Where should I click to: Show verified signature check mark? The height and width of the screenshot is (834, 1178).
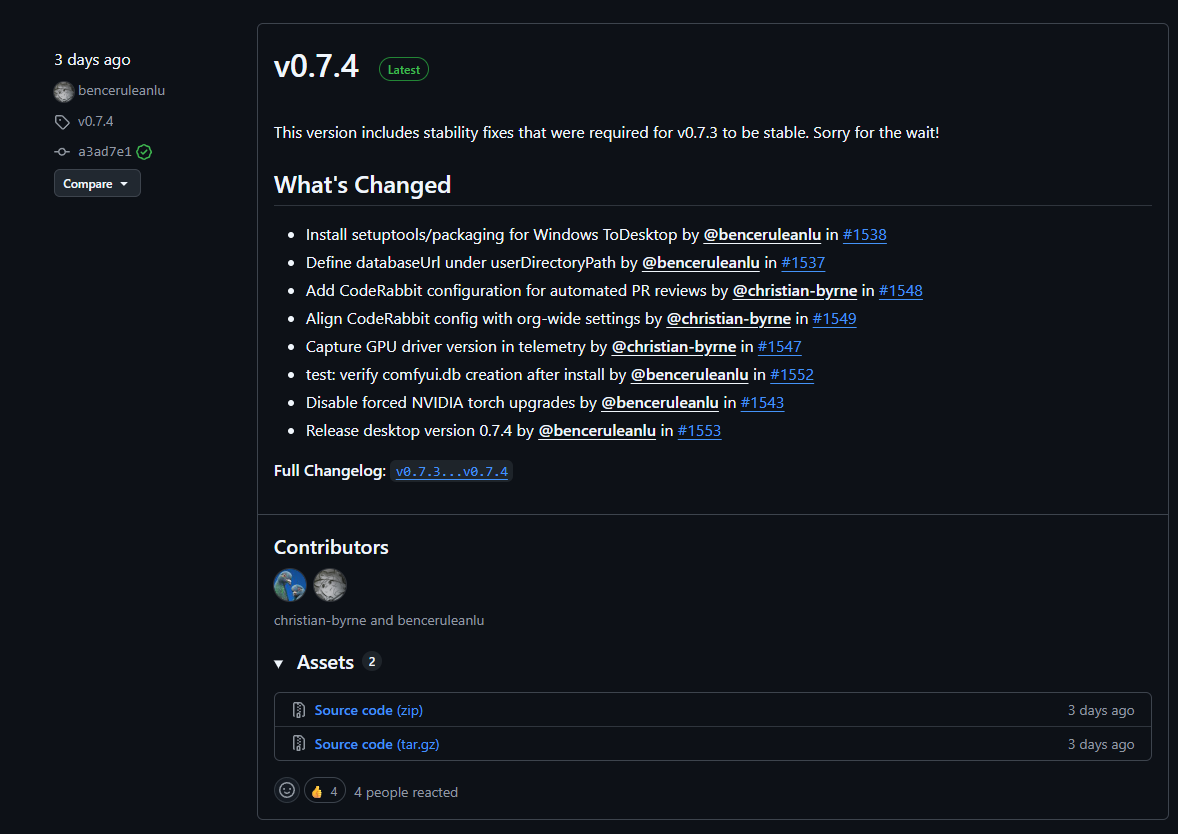point(144,152)
